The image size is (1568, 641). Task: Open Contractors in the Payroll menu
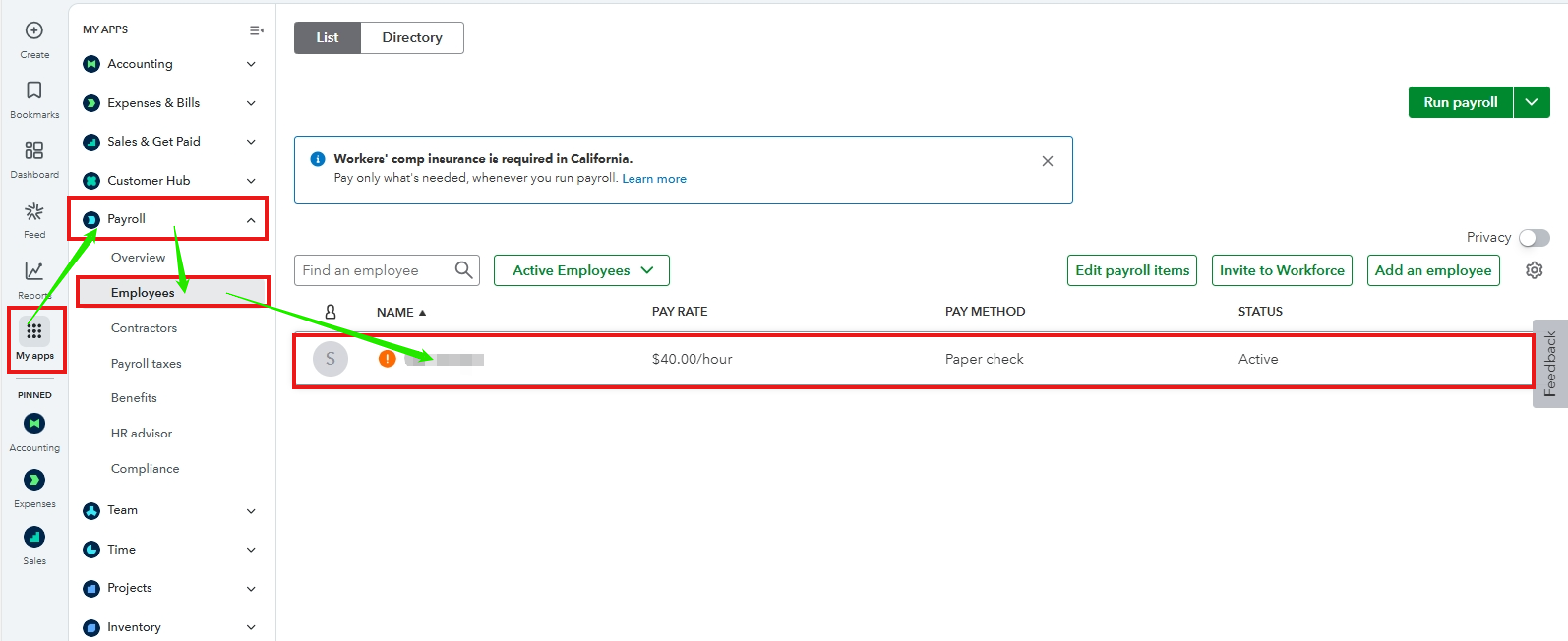point(144,328)
